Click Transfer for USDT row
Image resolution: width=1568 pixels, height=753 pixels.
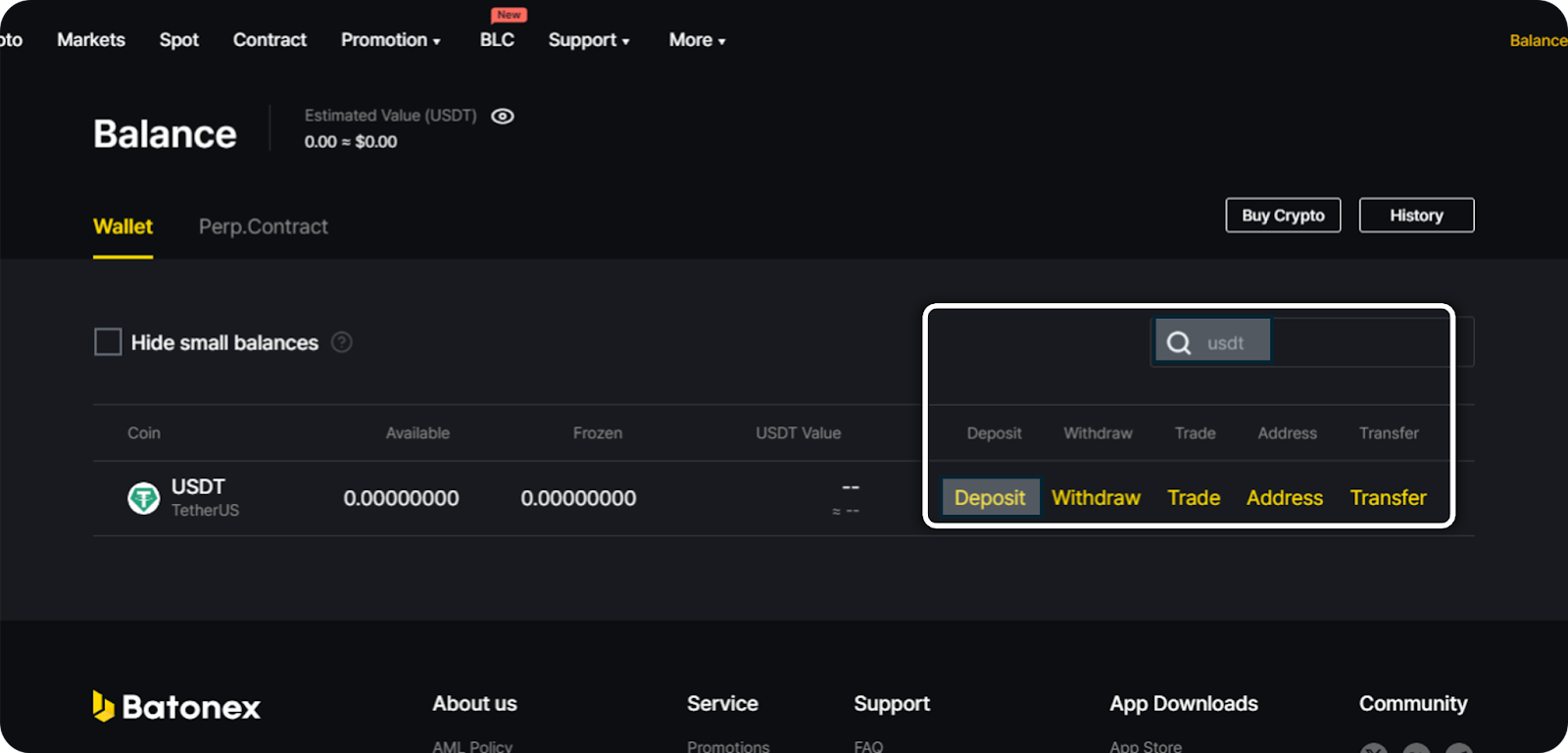(x=1388, y=498)
